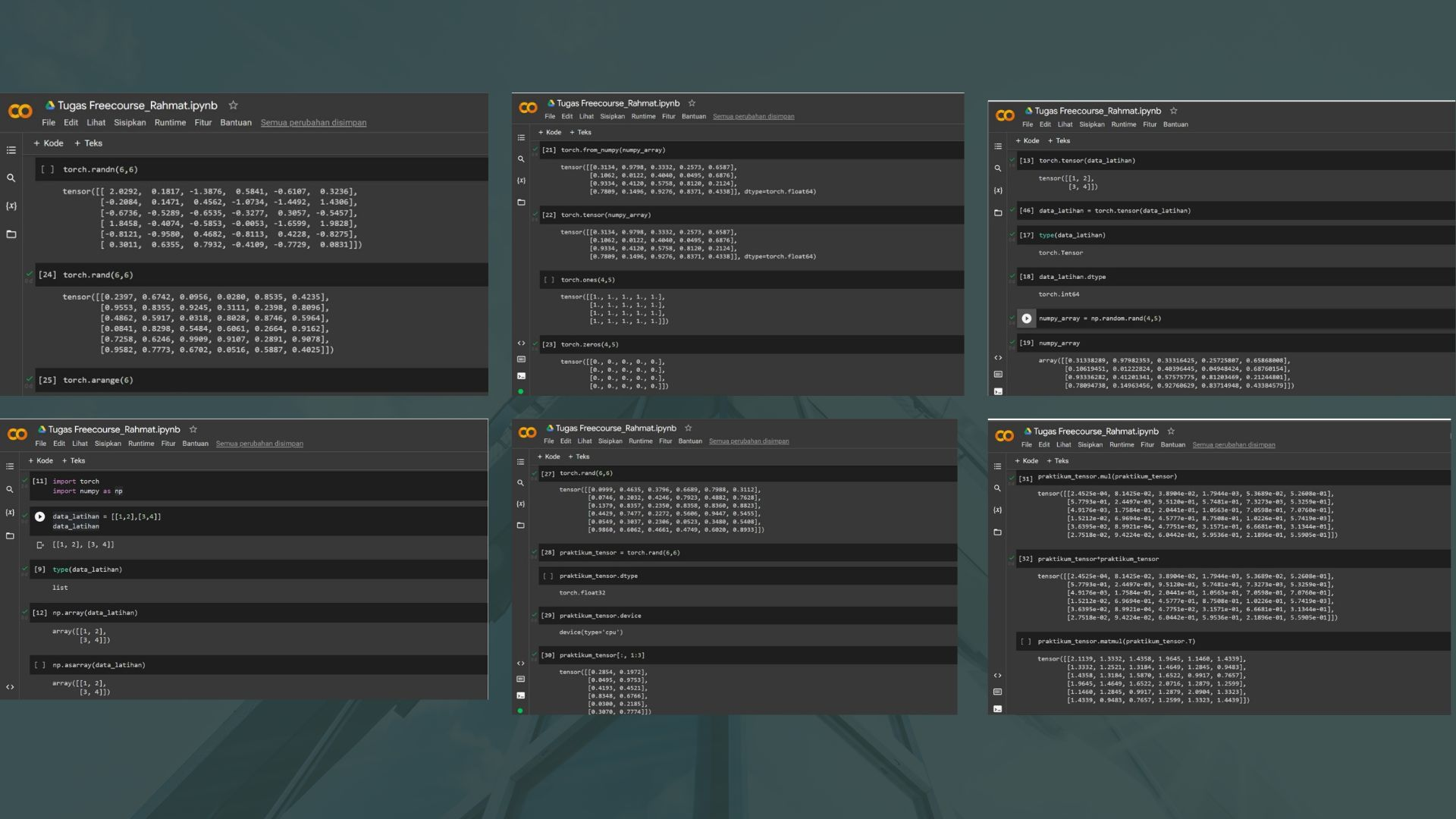
Task: Open code snippets <> in the import torch notebook
Action: click(x=10, y=687)
